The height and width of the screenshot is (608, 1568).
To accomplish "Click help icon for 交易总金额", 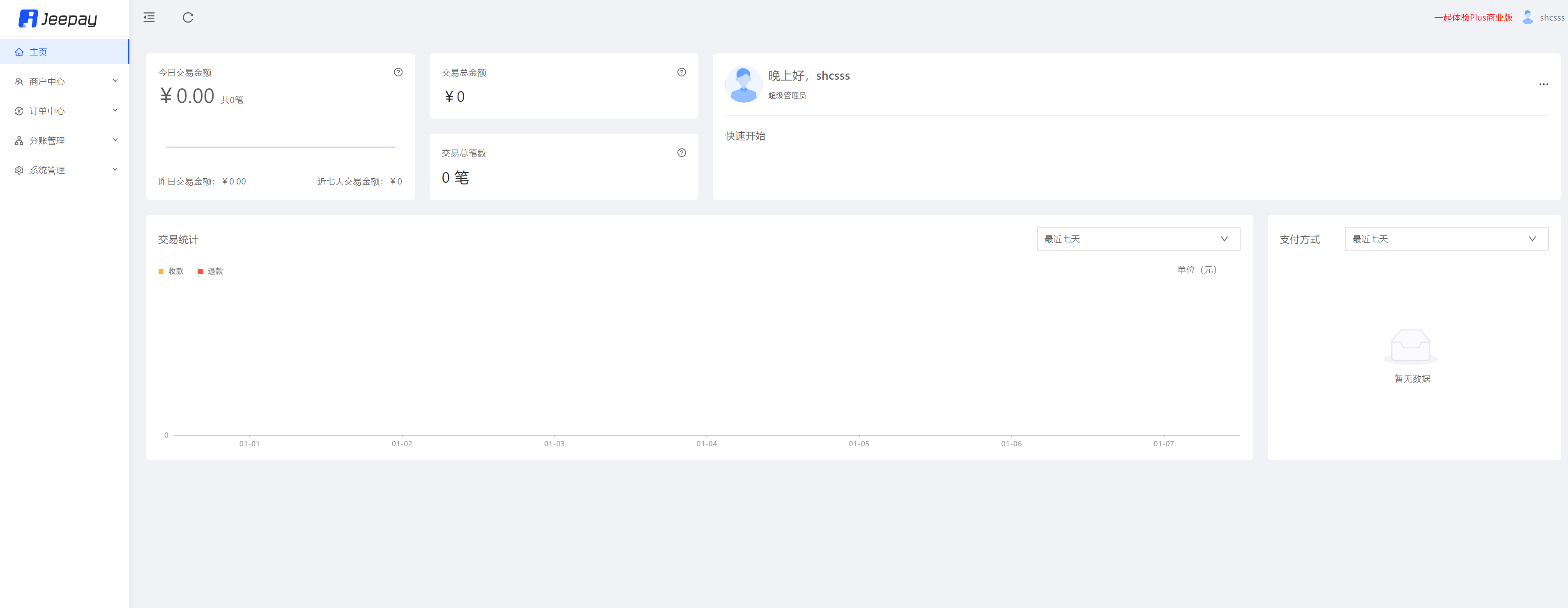I will tap(681, 72).
